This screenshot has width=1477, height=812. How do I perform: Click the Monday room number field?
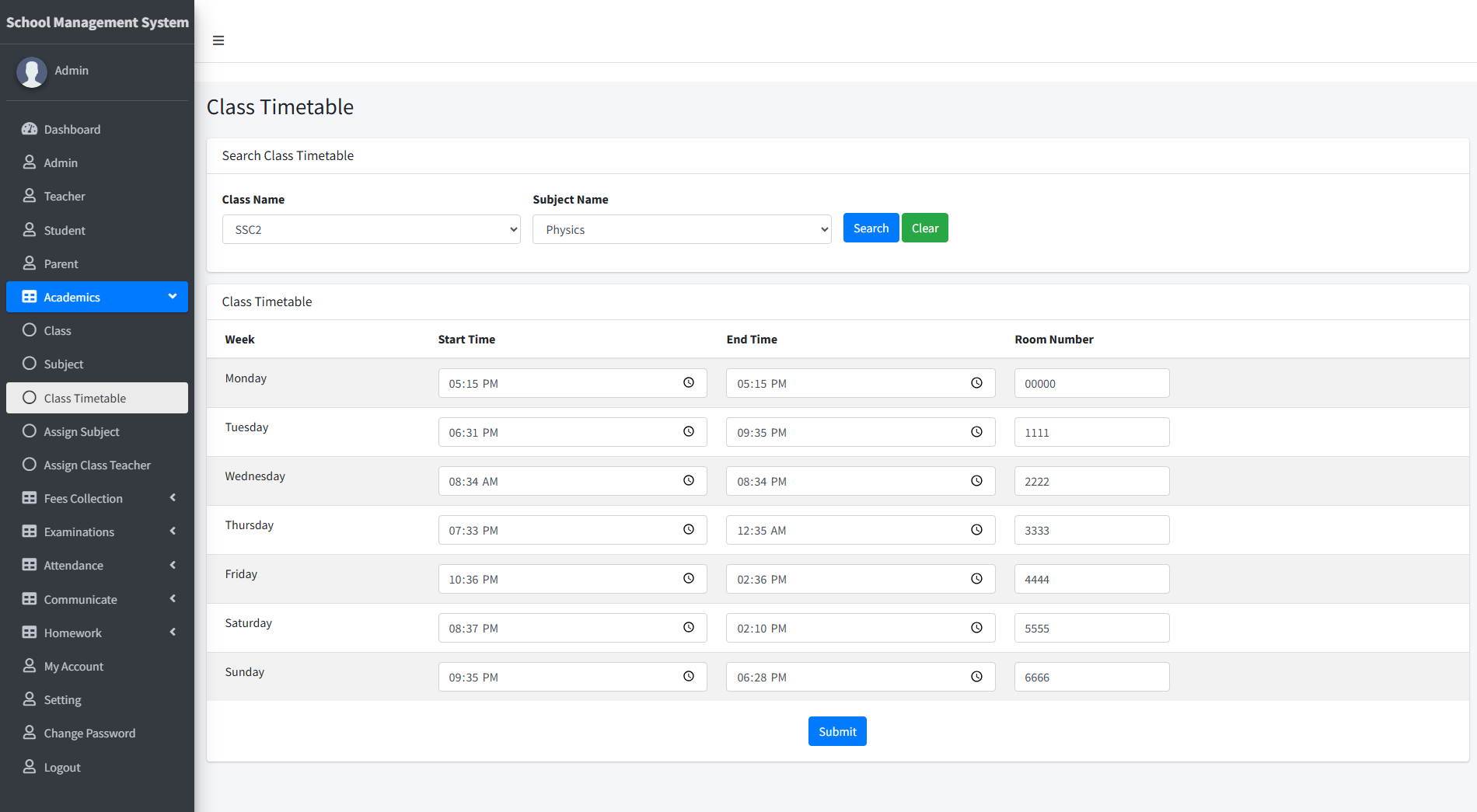[x=1091, y=383]
